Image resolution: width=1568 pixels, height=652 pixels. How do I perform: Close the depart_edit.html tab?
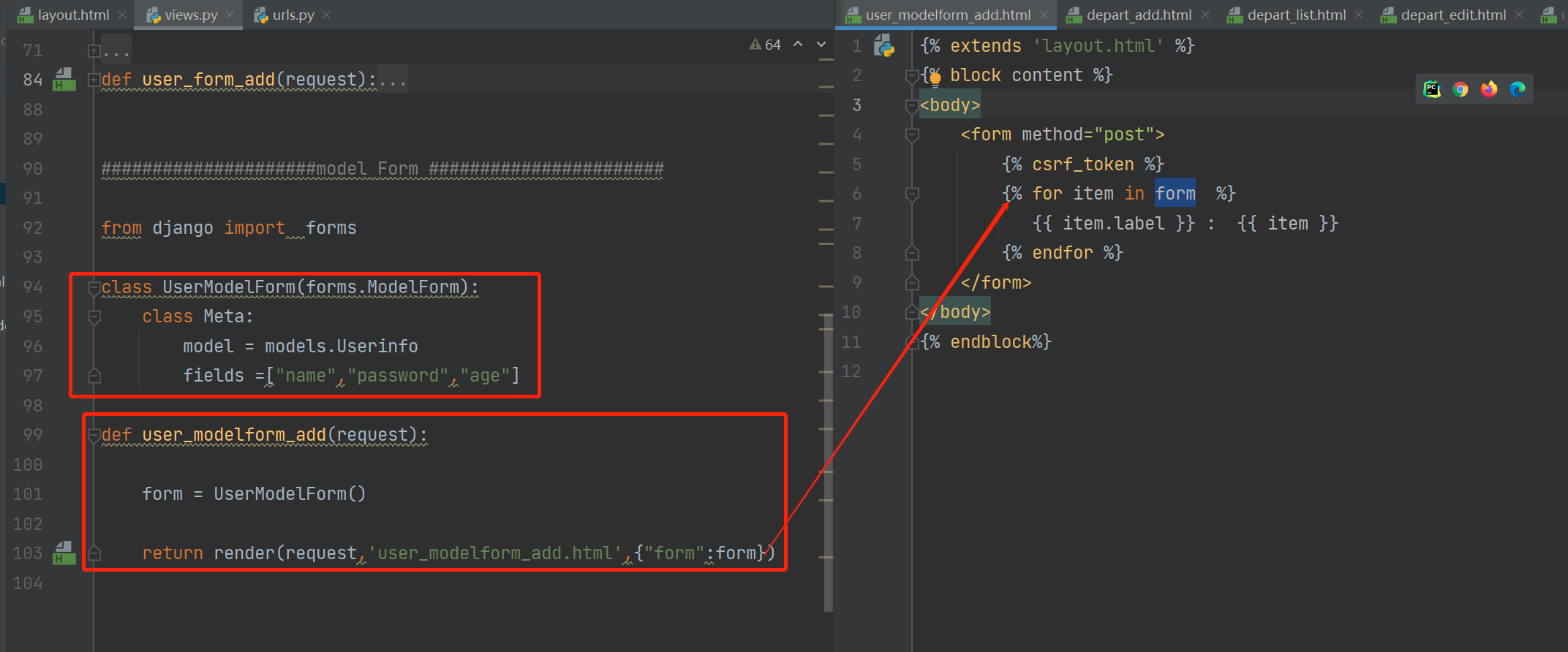1519,15
